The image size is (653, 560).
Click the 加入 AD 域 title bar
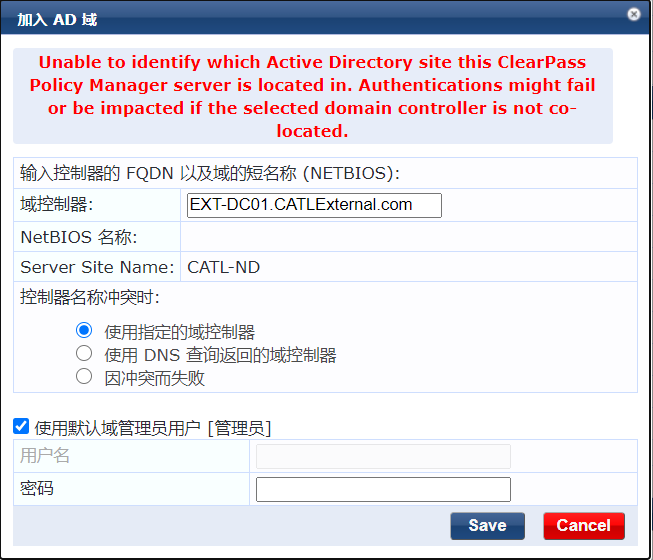tap(300, 16)
